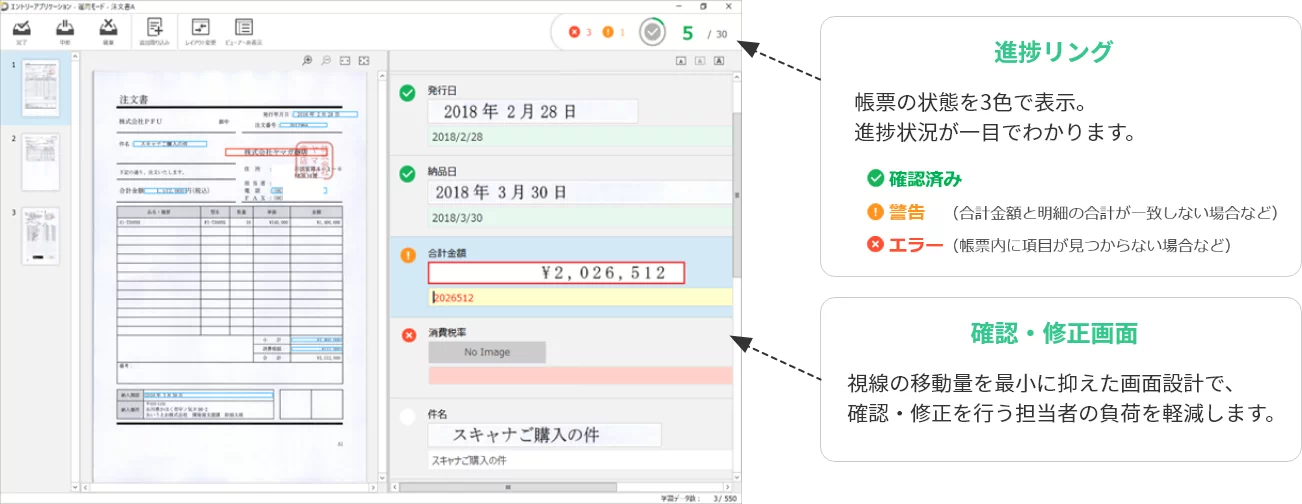
Task: Zoom in on the document viewer
Action: (x=307, y=61)
